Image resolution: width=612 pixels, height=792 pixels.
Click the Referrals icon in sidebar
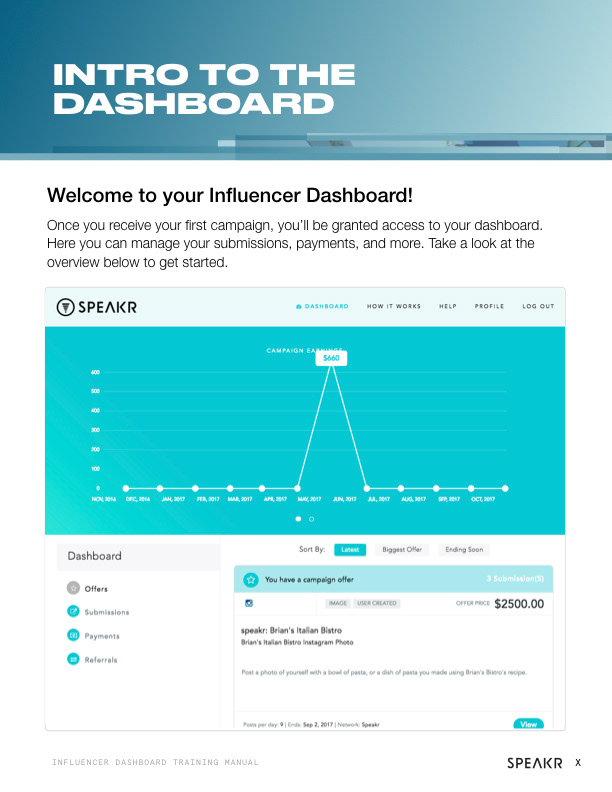73,659
